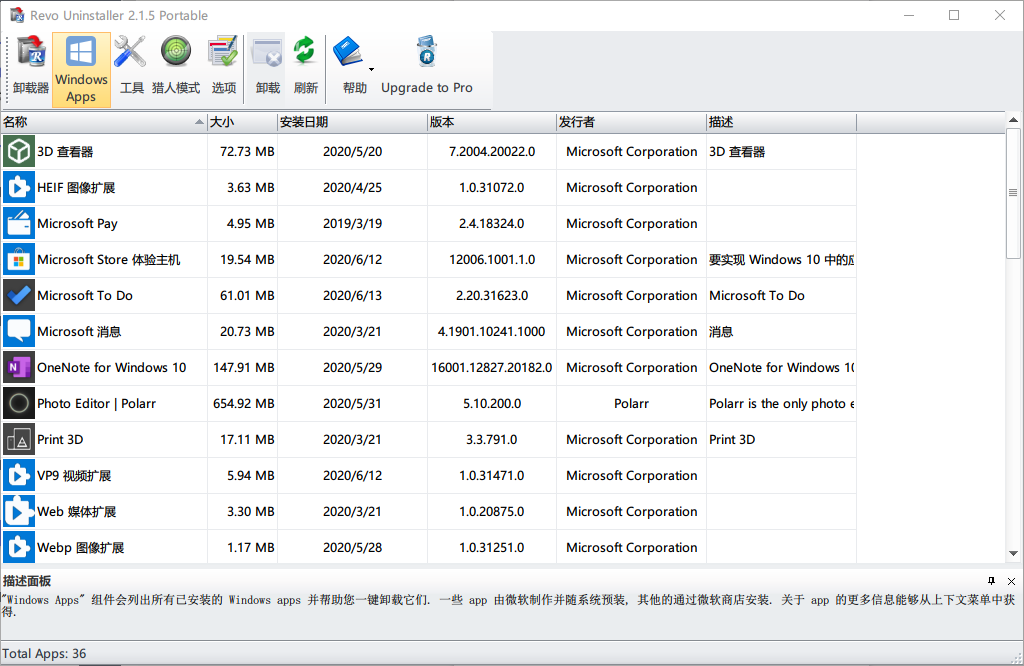Viewport: 1024px width, 666px height.
Task: Select the Webp 图像扩展 app icon
Action: coord(19,547)
